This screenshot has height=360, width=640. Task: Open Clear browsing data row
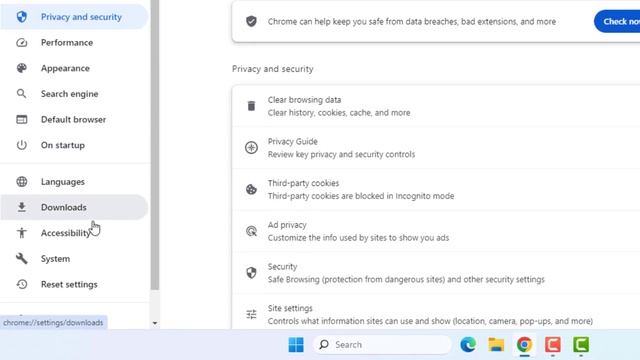436,106
